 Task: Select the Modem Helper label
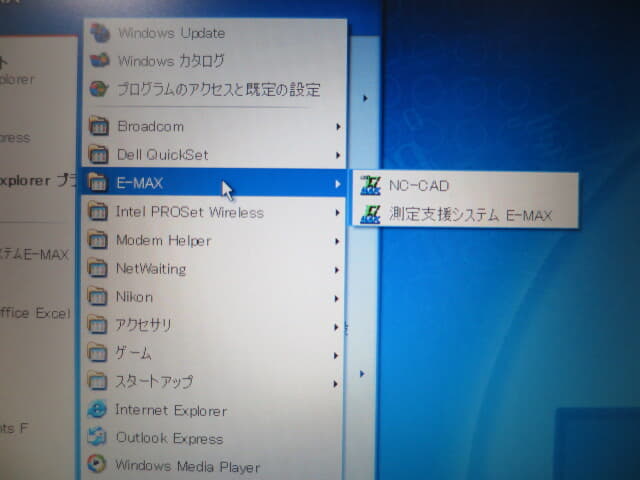164,240
